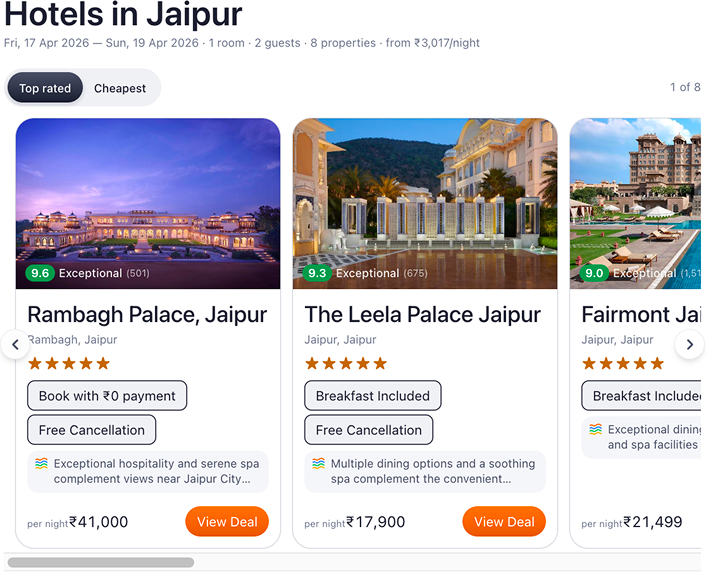The width and height of the screenshot is (706, 572).
Task: Open Rambagh Palace, Jaipur hotel title
Action: 147,315
